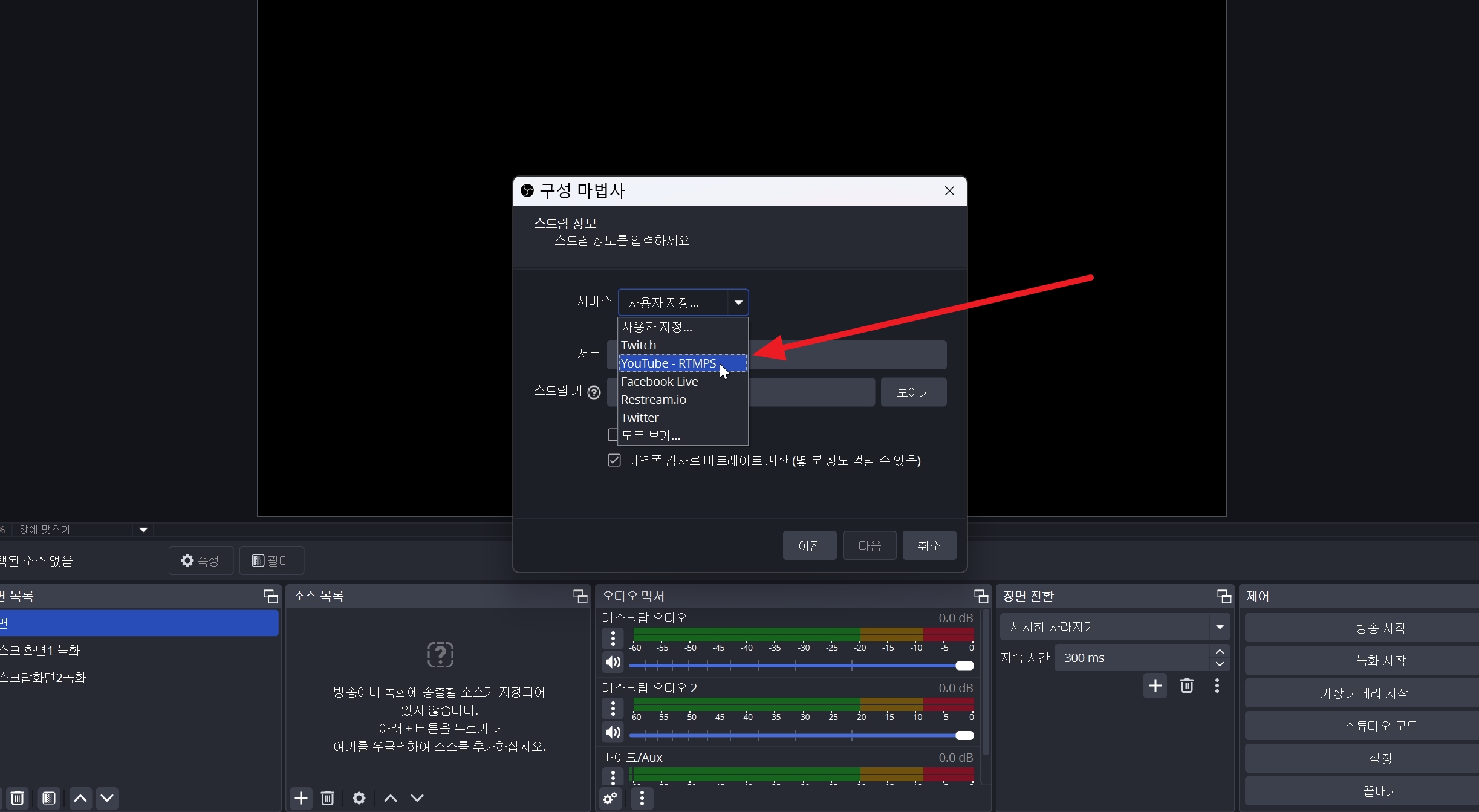Increase 지속 시간 with up stepper arrow
The height and width of the screenshot is (812, 1479).
1220,651
